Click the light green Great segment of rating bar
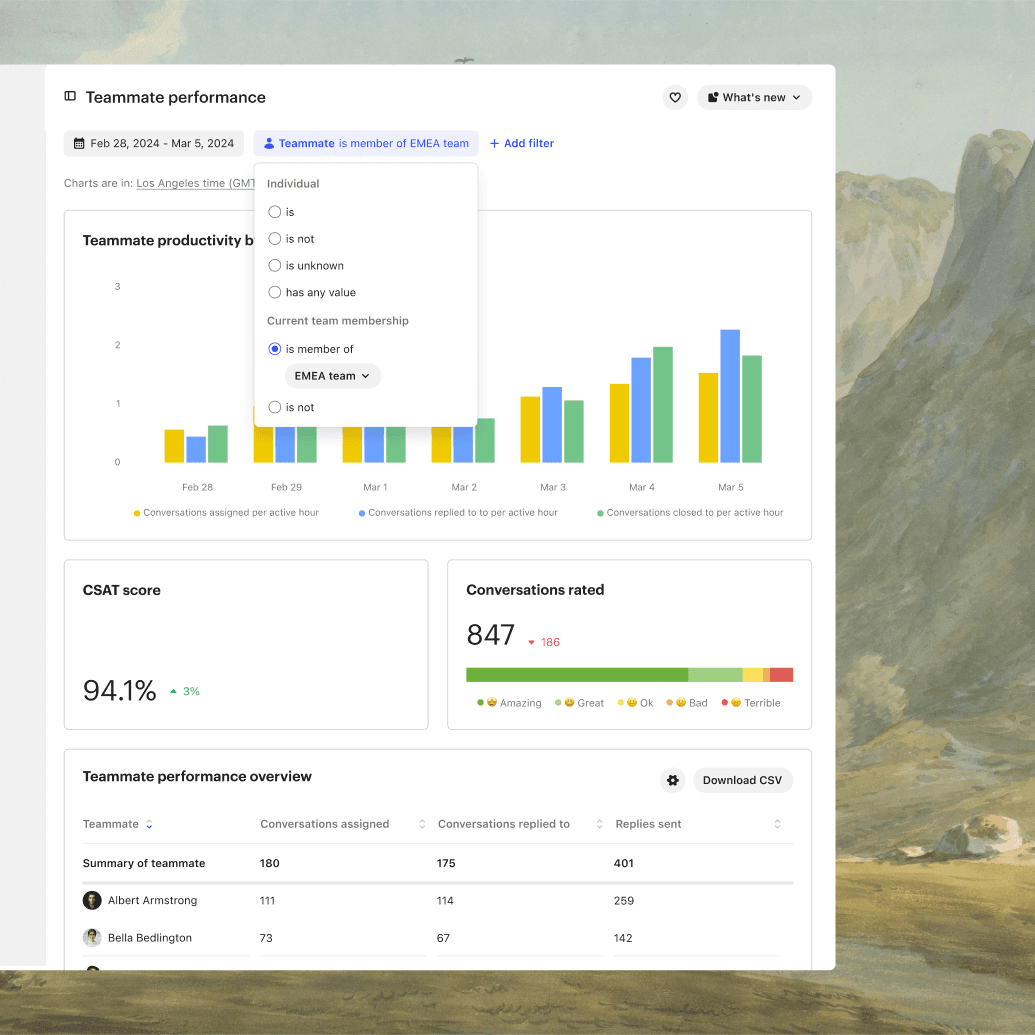 coord(716,675)
